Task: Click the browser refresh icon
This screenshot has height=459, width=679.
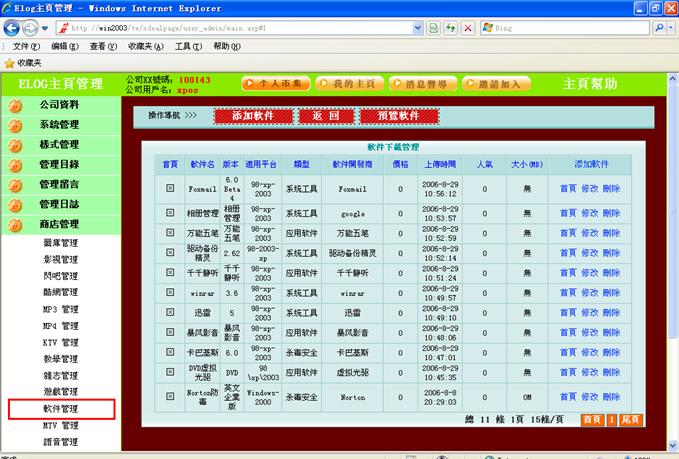Action: click(x=449, y=28)
